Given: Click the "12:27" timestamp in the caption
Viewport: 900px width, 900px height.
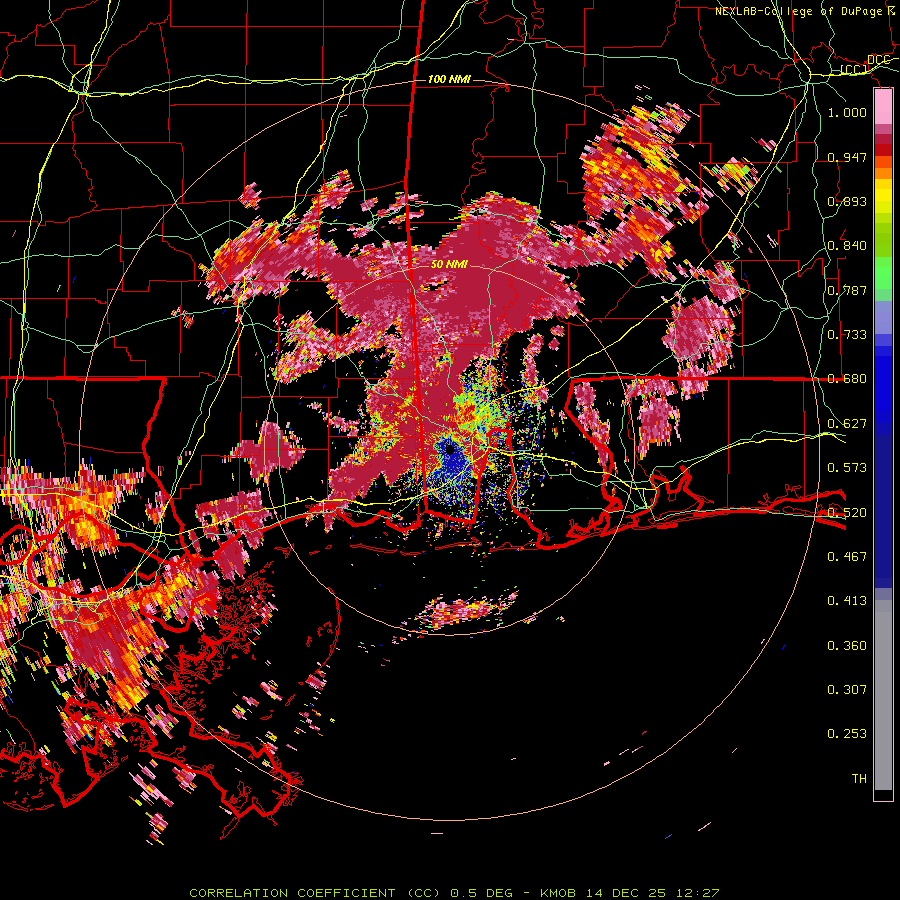Looking at the screenshot, I should point(697,893).
